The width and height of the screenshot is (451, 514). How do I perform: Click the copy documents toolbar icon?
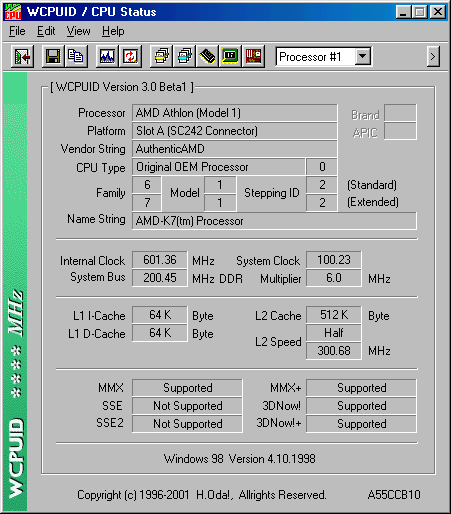coord(76,56)
